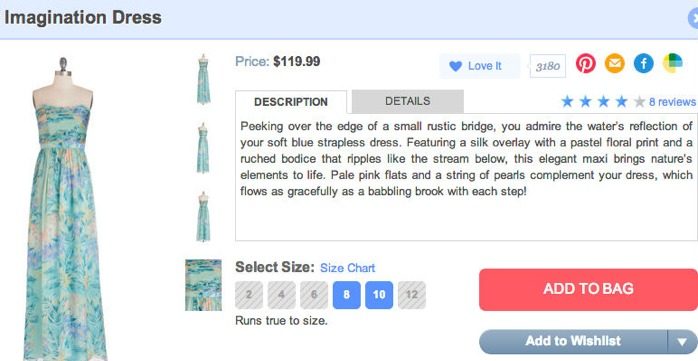Add to Wishlist button
The width and height of the screenshot is (698, 361).
573,342
